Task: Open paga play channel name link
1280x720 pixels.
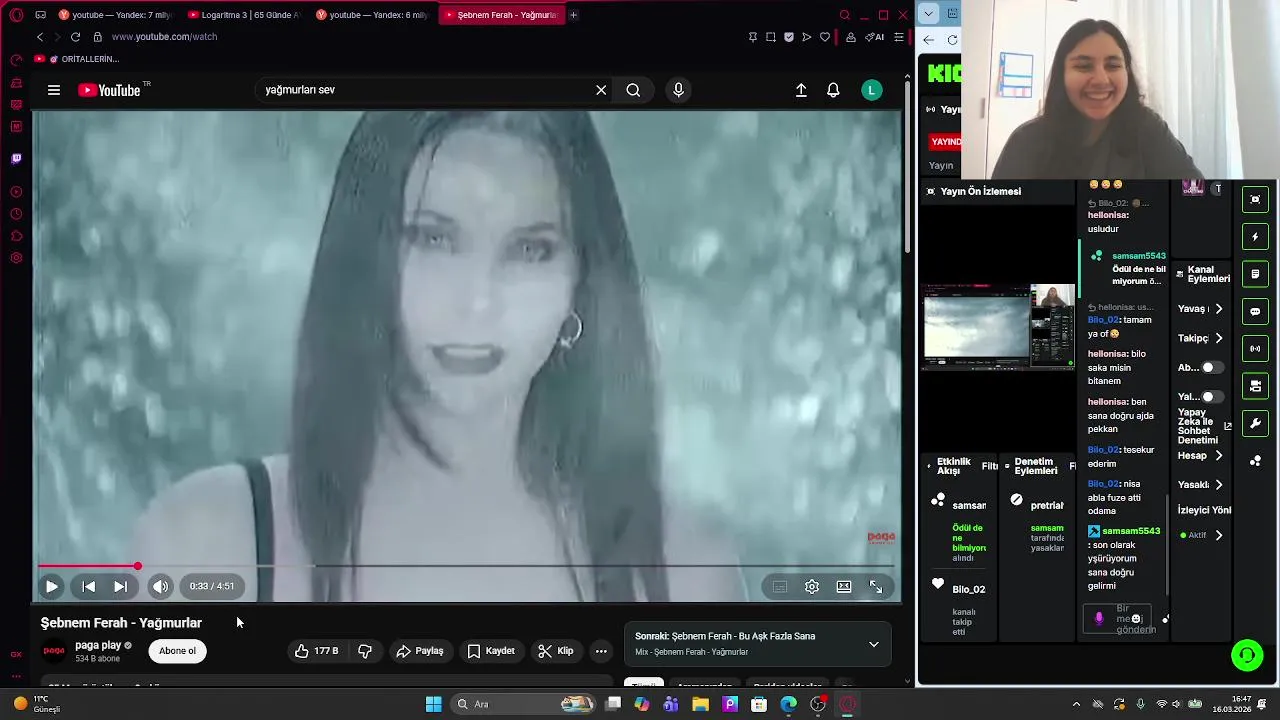Action: tap(98, 646)
